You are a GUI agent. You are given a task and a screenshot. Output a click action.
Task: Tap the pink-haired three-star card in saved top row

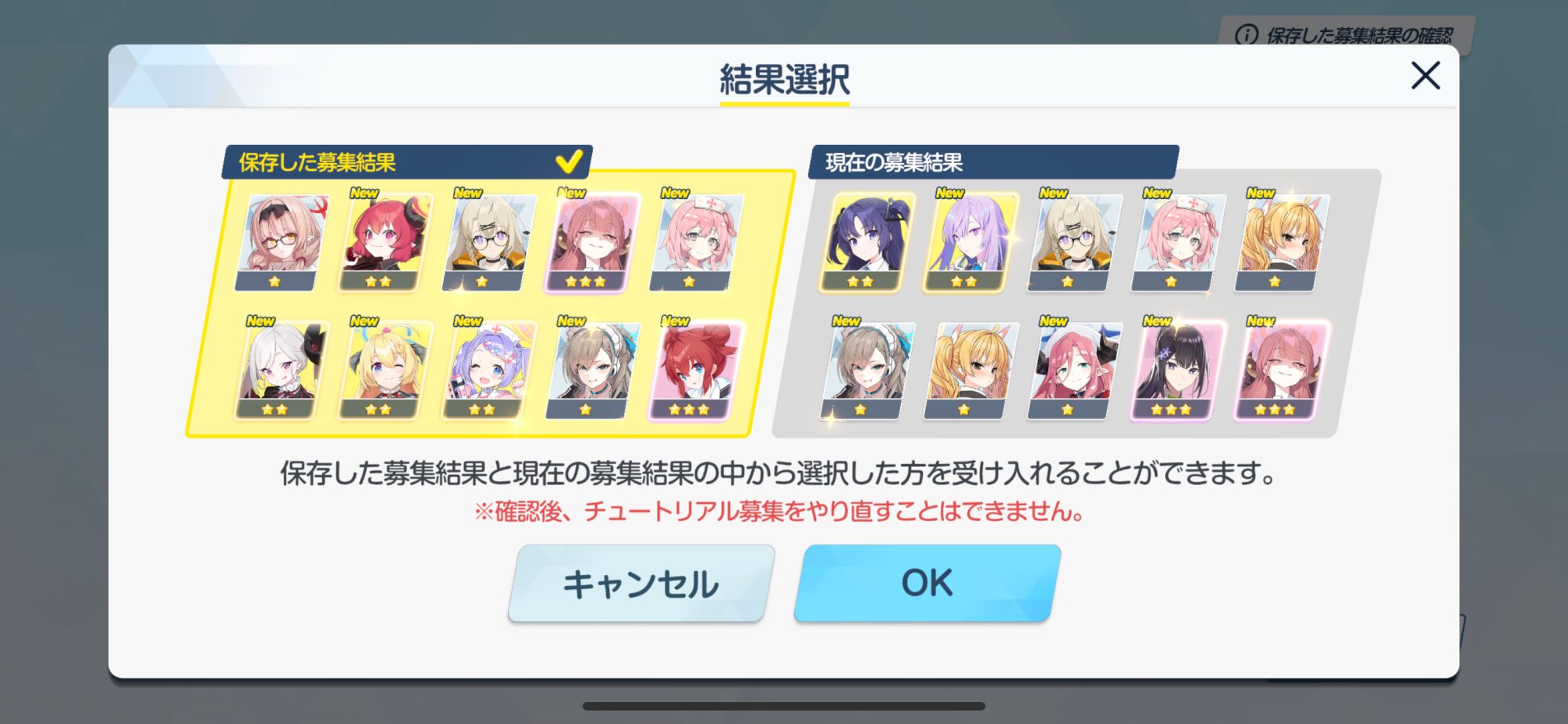coord(590,243)
